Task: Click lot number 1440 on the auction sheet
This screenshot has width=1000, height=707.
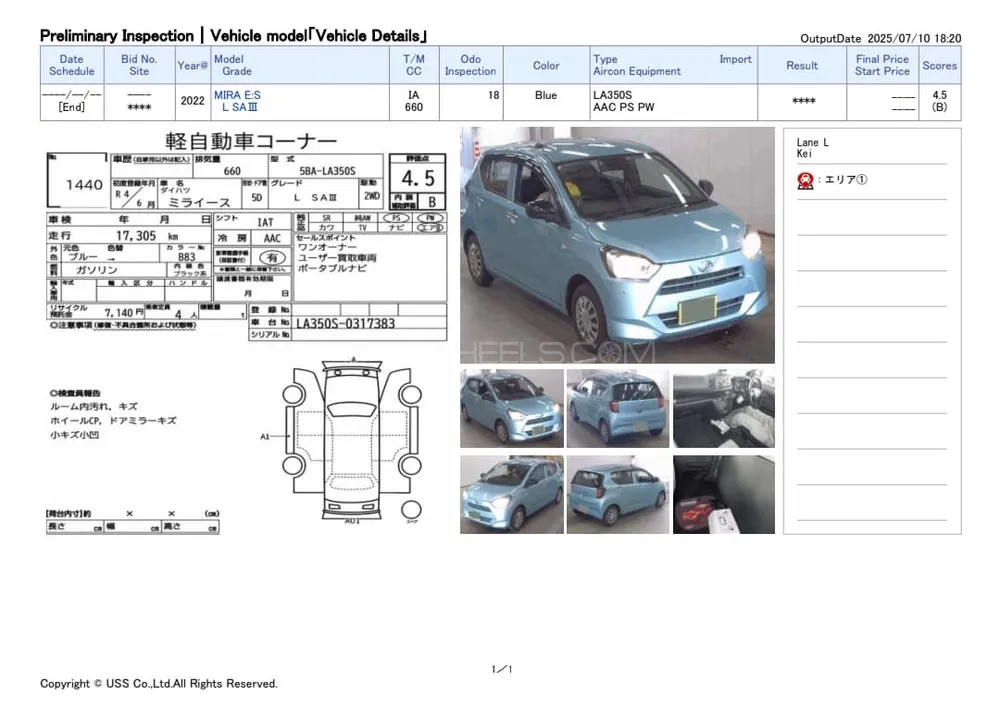Action: (84, 185)
